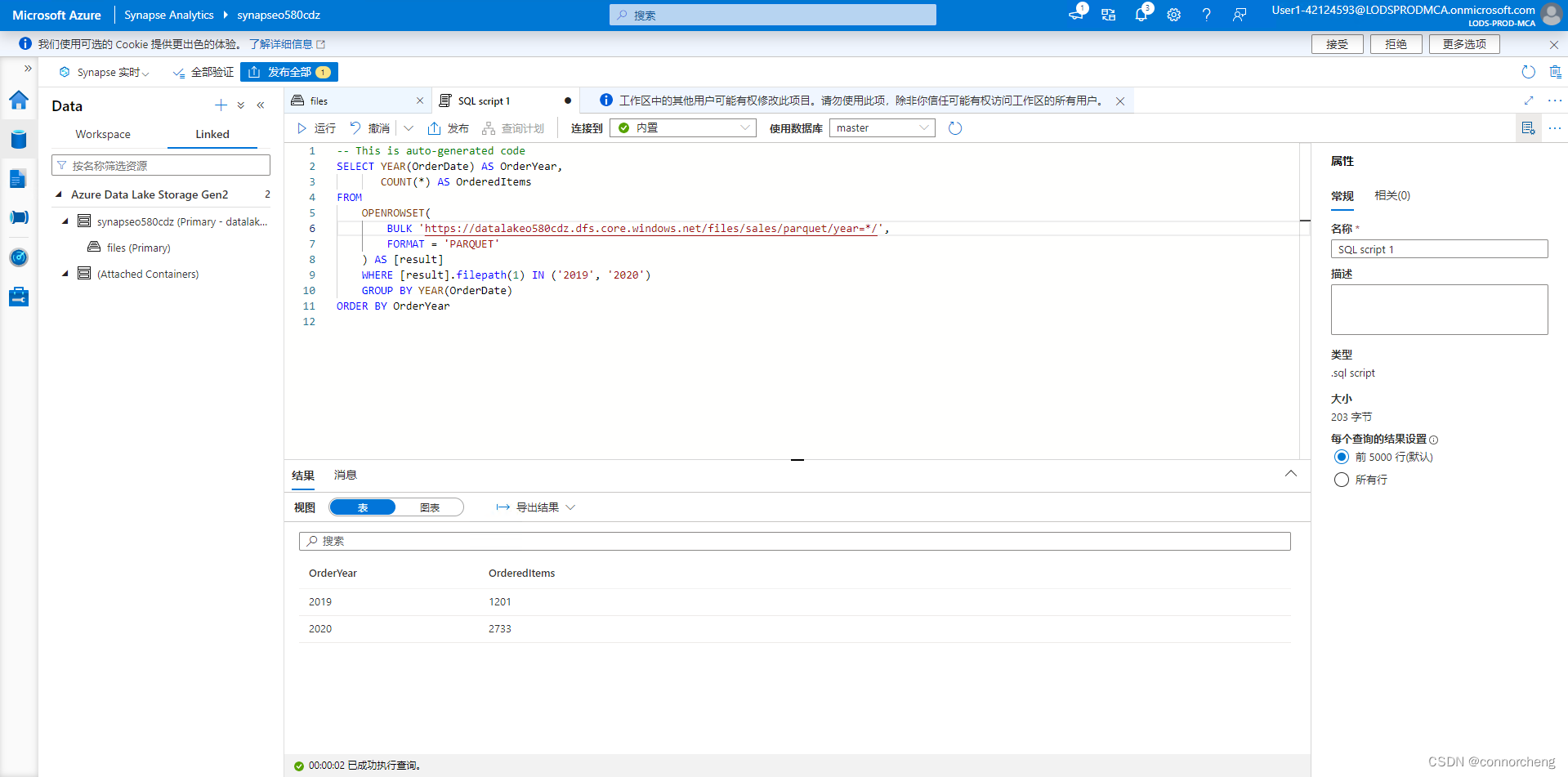Close the cookie banner
The image size is (1568, 777).
tap(1554, 44)
